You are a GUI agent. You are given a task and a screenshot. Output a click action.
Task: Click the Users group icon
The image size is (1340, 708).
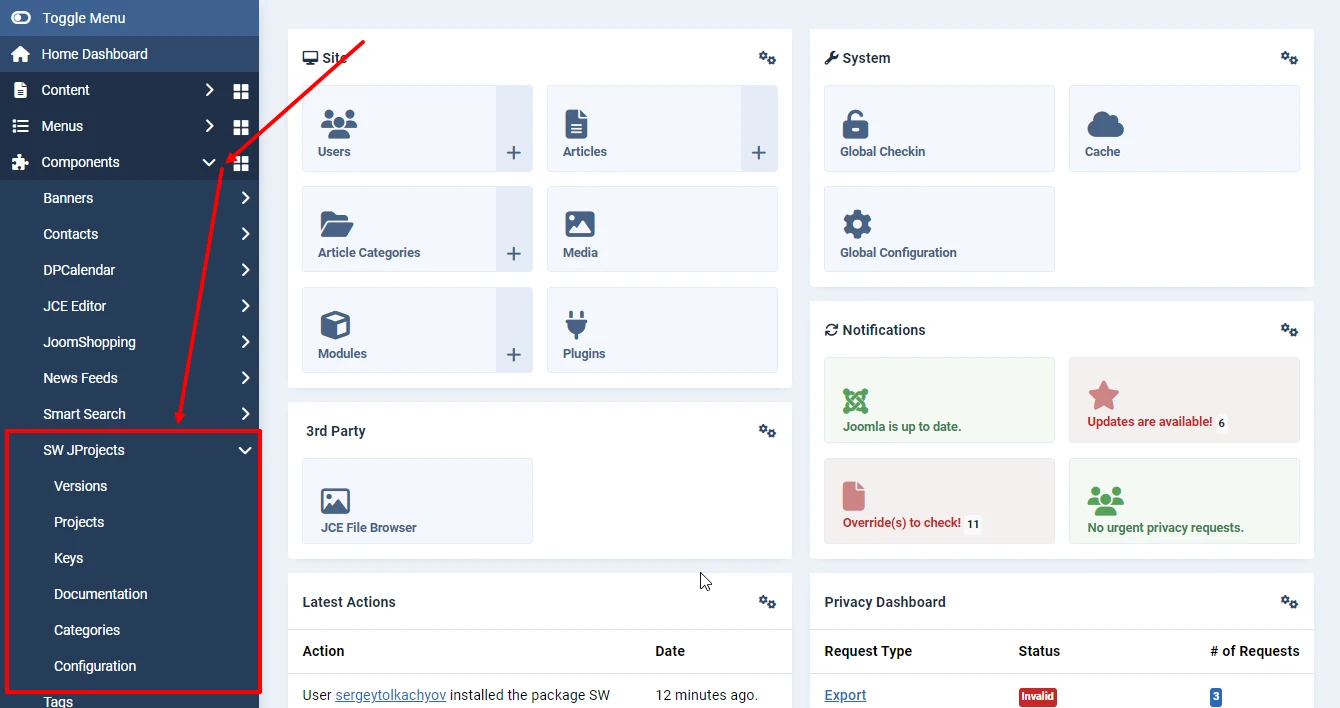pyautogui.click(x=338, y=124)
